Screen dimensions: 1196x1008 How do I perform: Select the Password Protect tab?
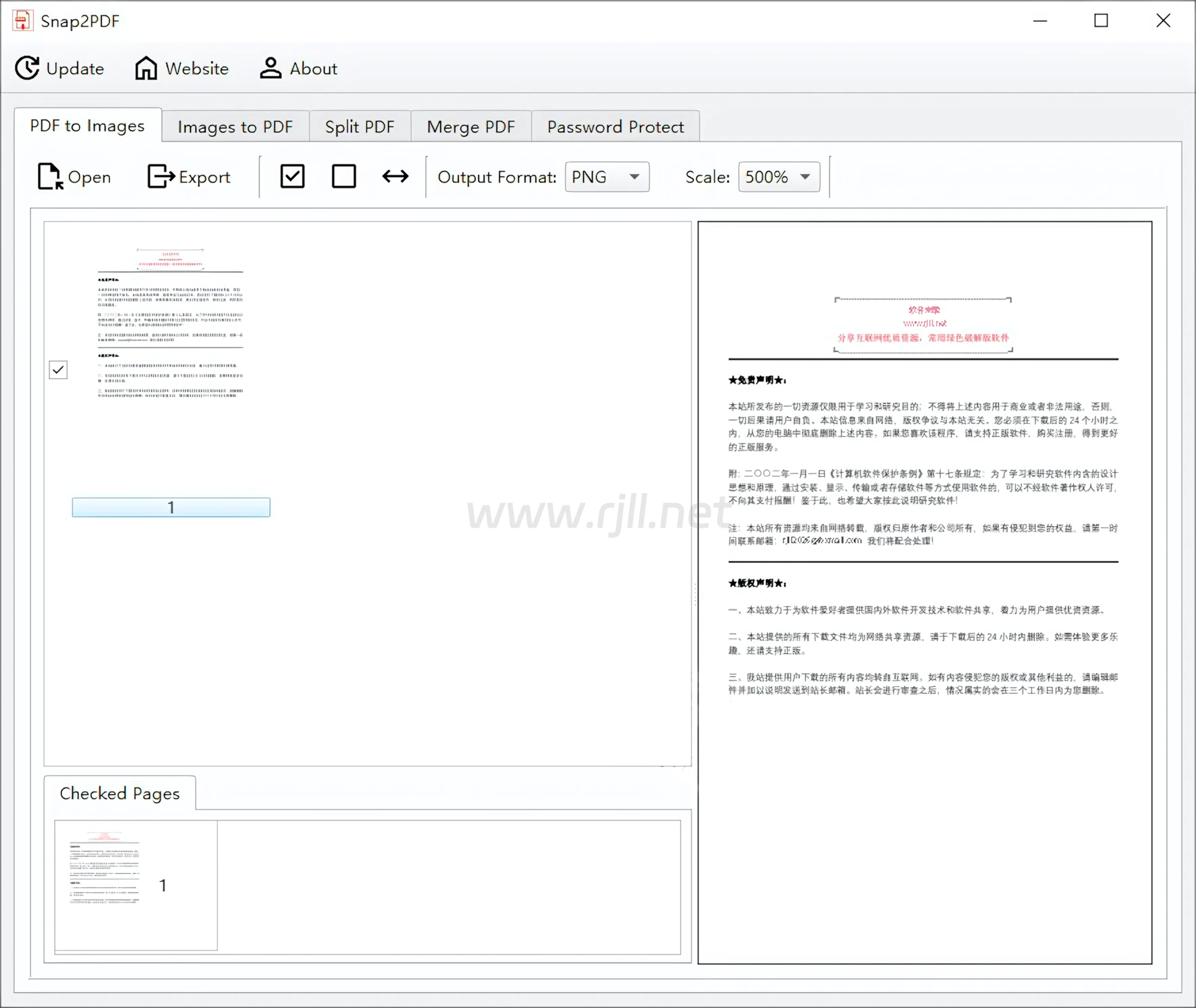(x=615, y=127)
